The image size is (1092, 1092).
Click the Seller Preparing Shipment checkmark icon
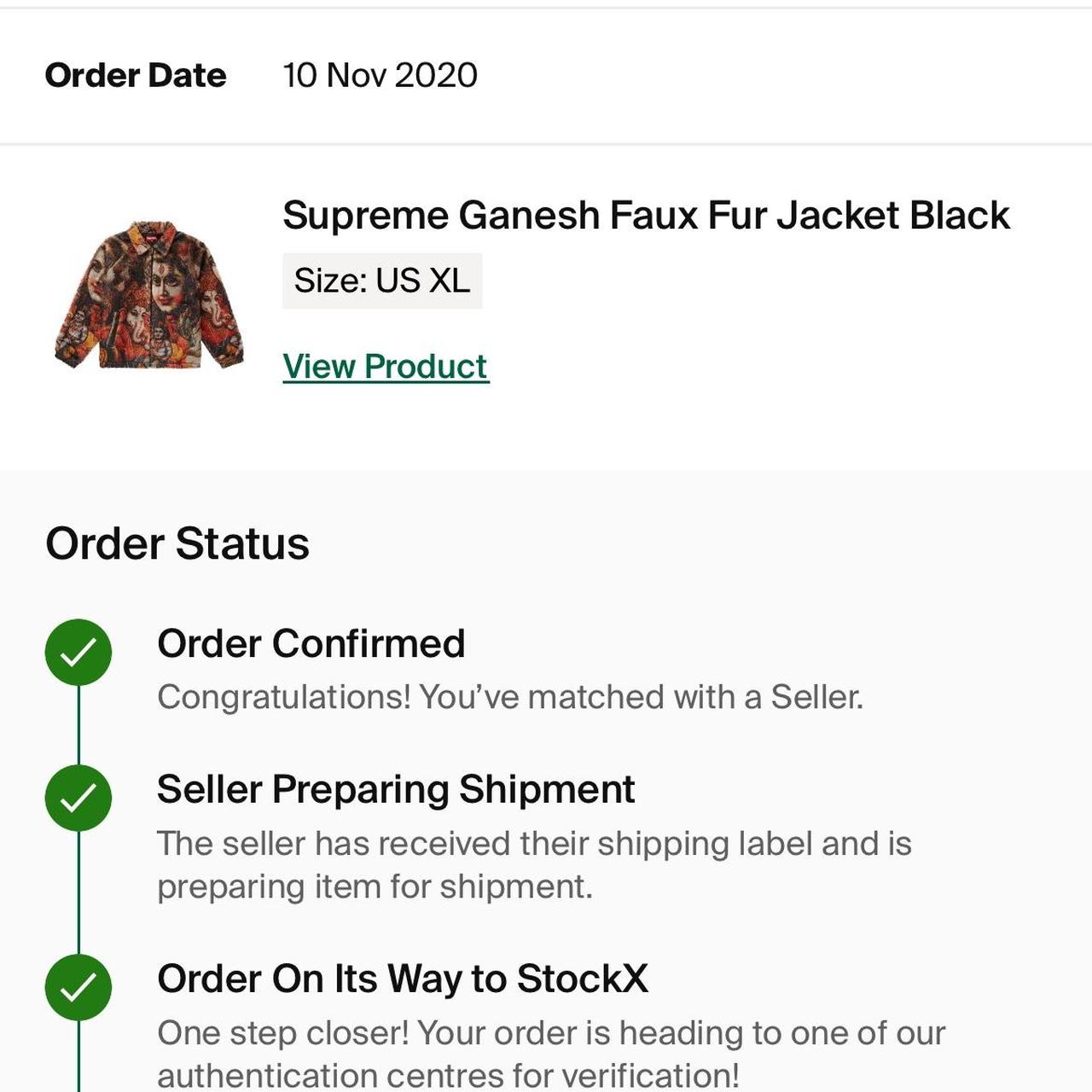[78, 798]
